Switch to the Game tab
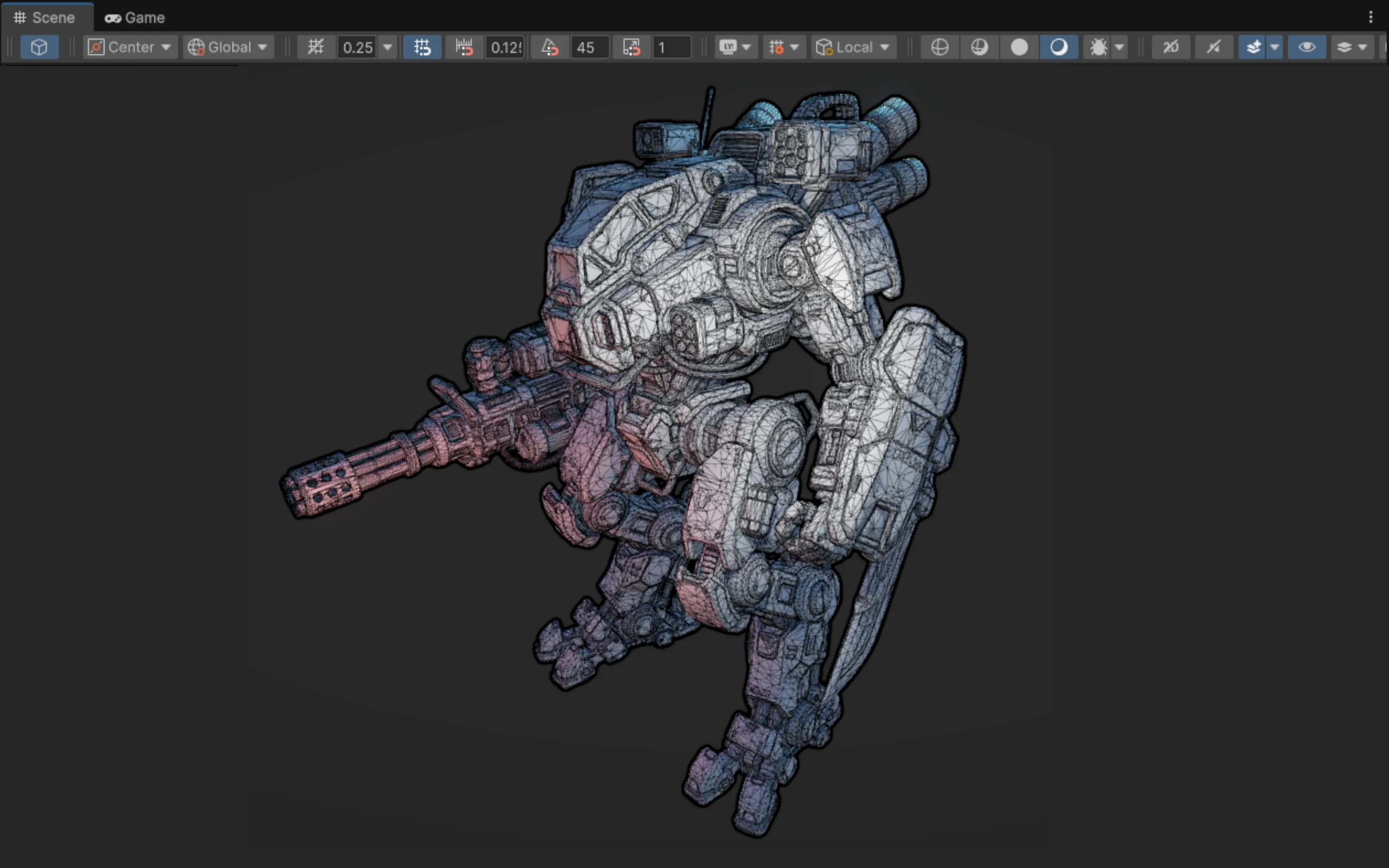This screenshot has height=868, width=1389. click(135, 18)
